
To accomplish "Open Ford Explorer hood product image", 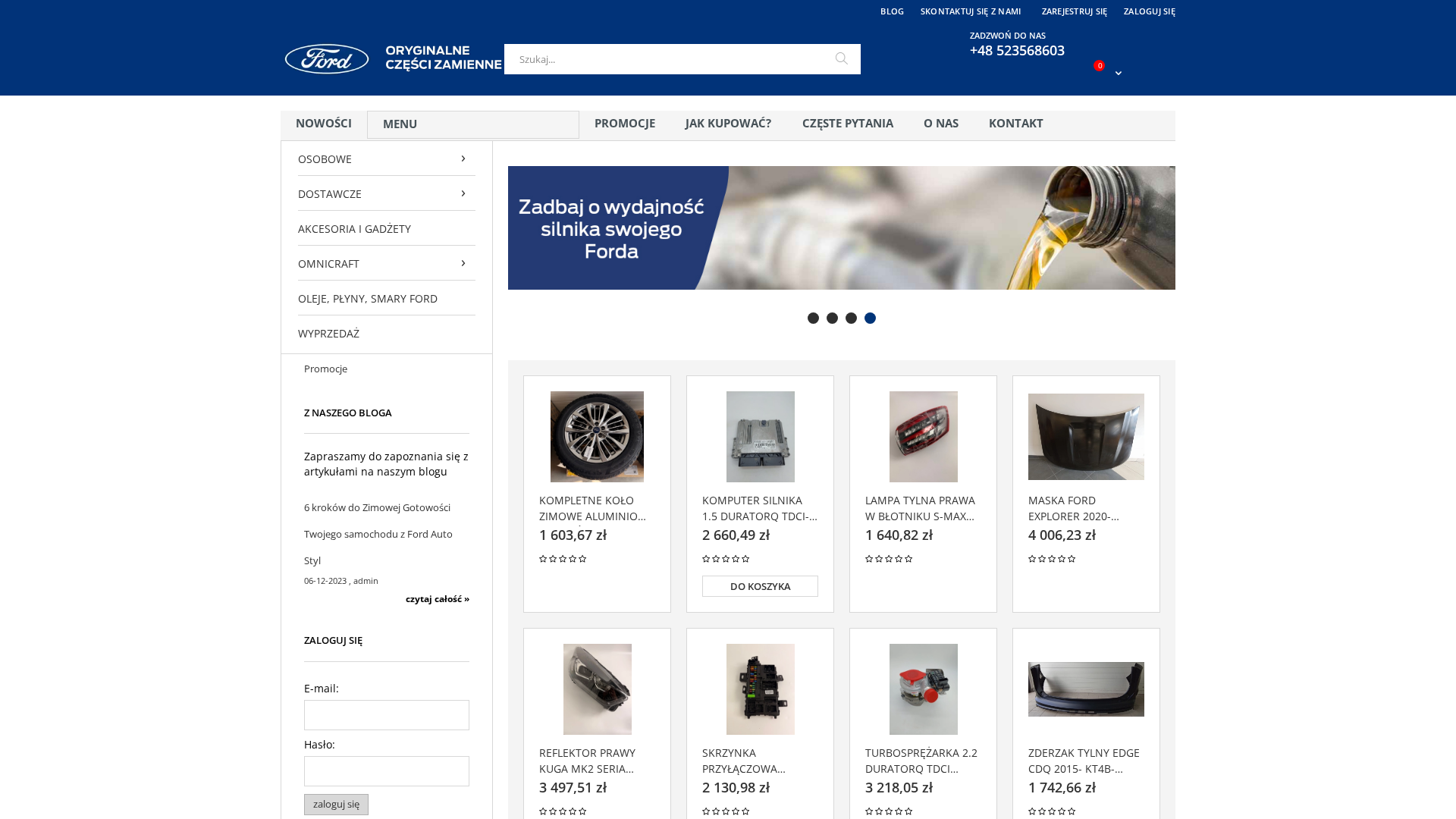I will (x=1086, y=437).
